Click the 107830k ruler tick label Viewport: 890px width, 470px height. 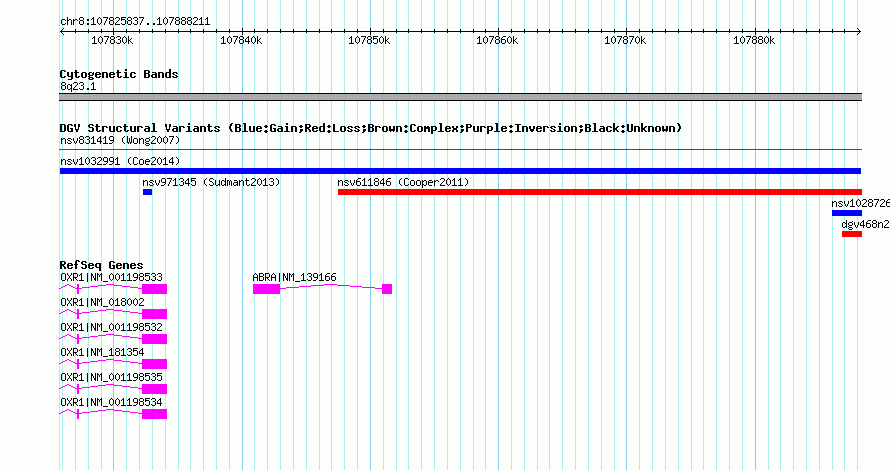112,40
